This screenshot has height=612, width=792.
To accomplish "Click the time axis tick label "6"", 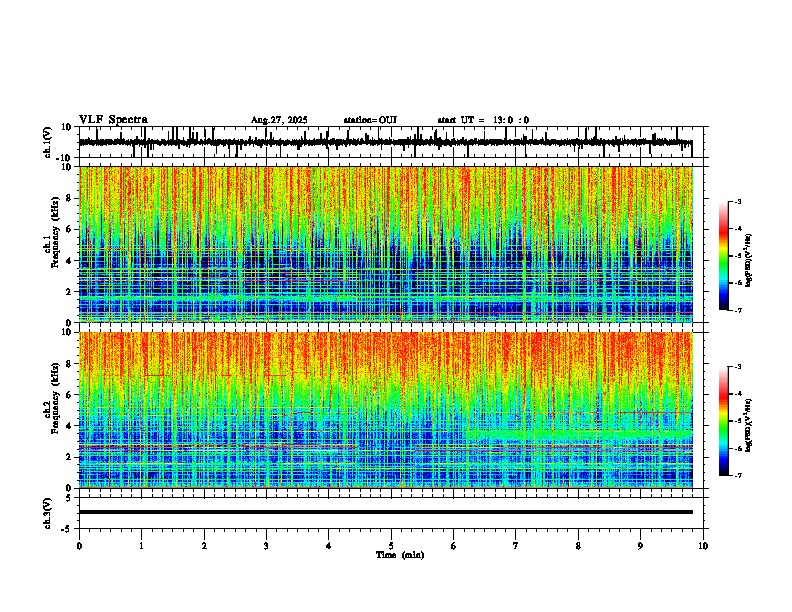I will tap(454, 546).
